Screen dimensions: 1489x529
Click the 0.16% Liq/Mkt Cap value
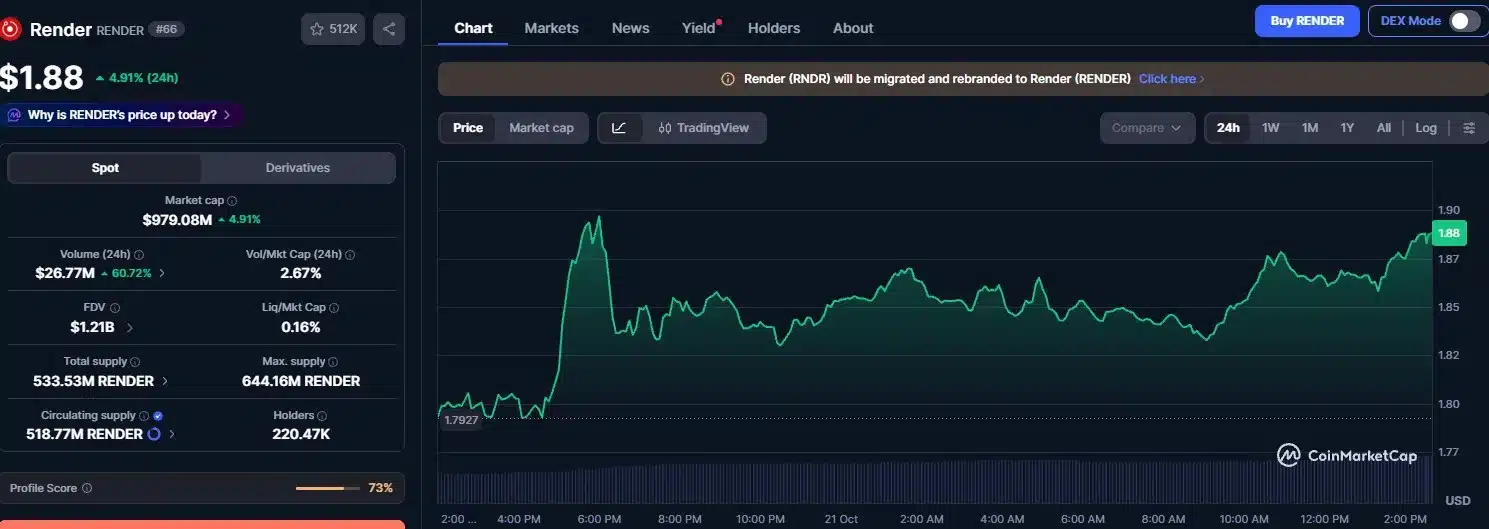point(301,327)
